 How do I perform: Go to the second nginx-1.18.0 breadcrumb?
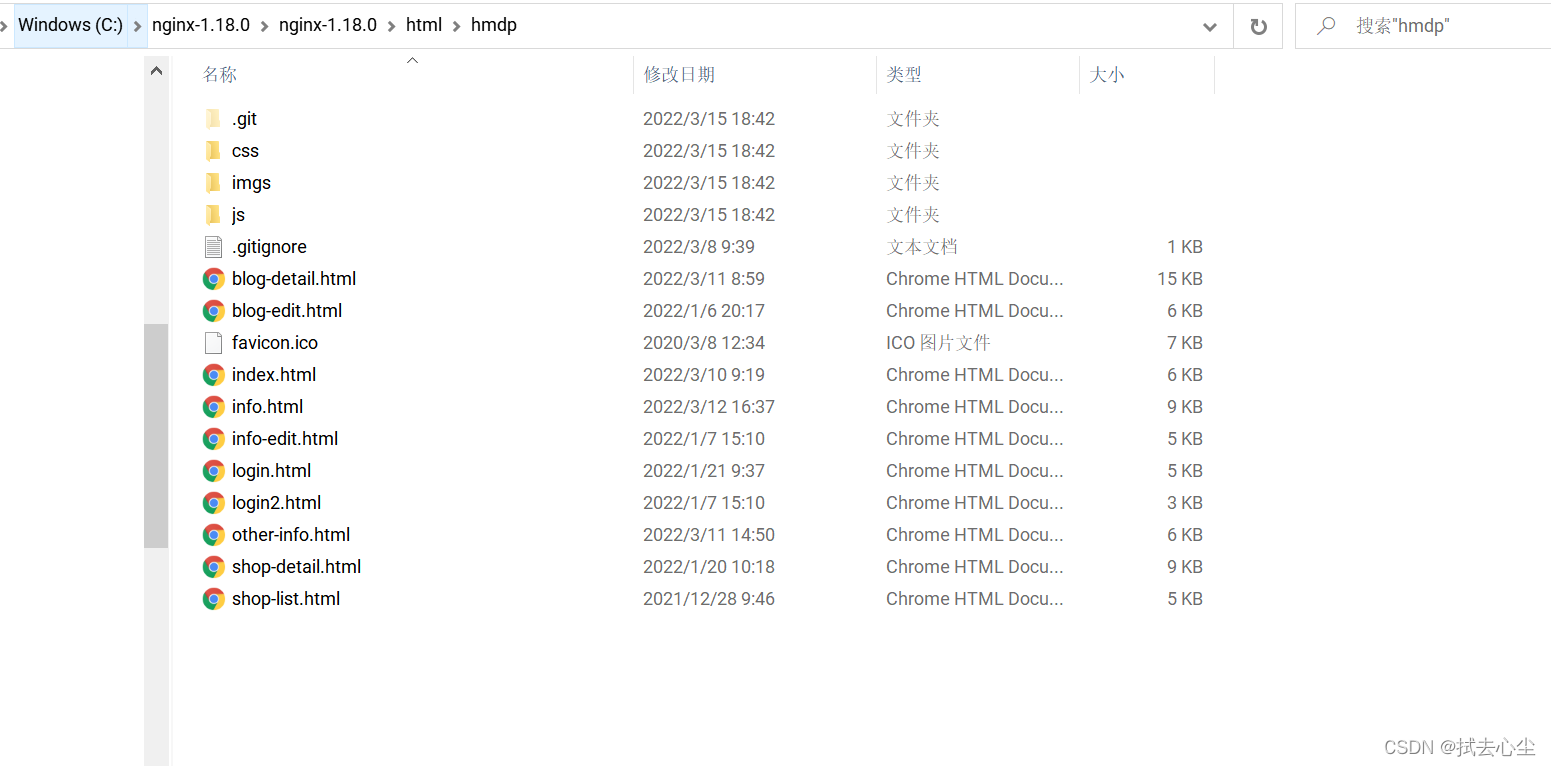[x=328, y=26]
